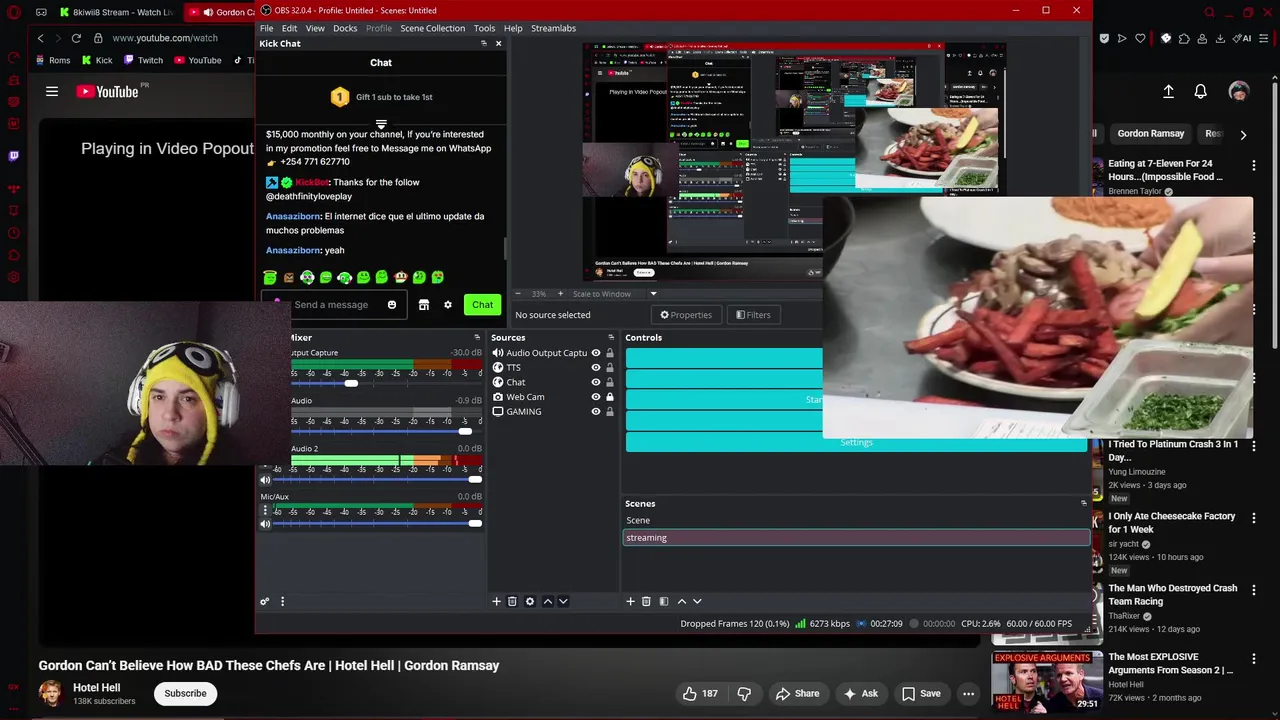The image size is (1280, 720).
Task: Move source down in Sources toolbar
Action: (563, 601)
